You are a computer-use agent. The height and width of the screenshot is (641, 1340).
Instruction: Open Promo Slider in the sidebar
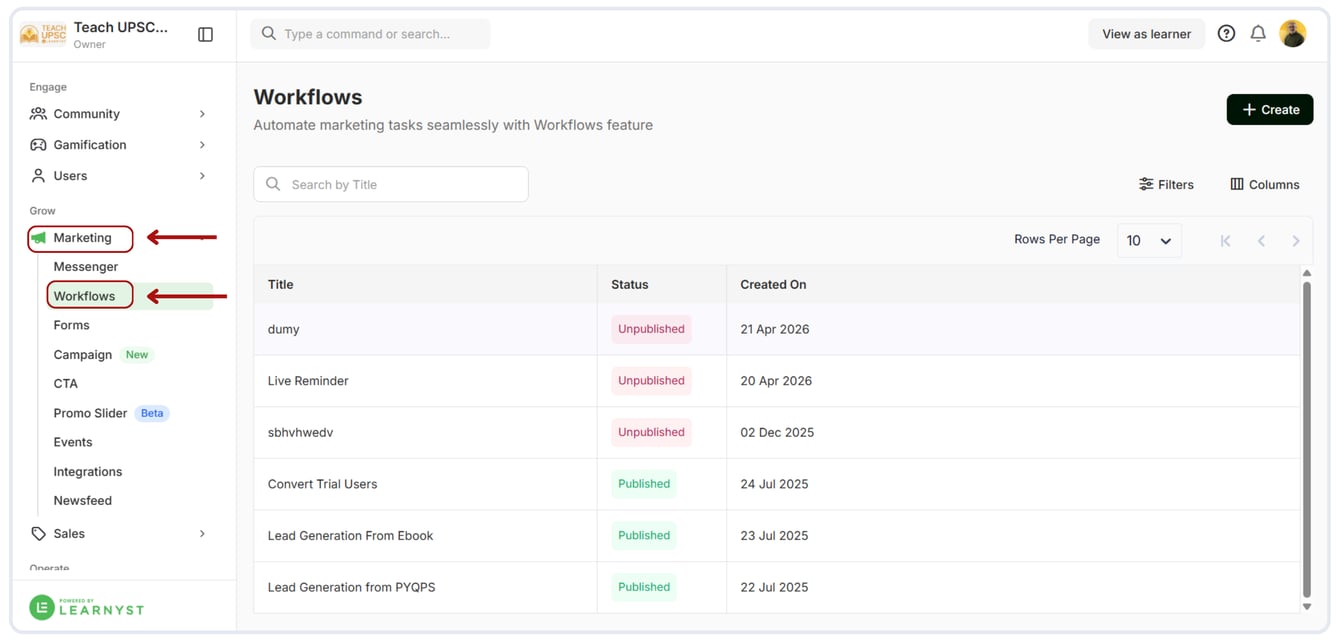click(x=90, y=413)
